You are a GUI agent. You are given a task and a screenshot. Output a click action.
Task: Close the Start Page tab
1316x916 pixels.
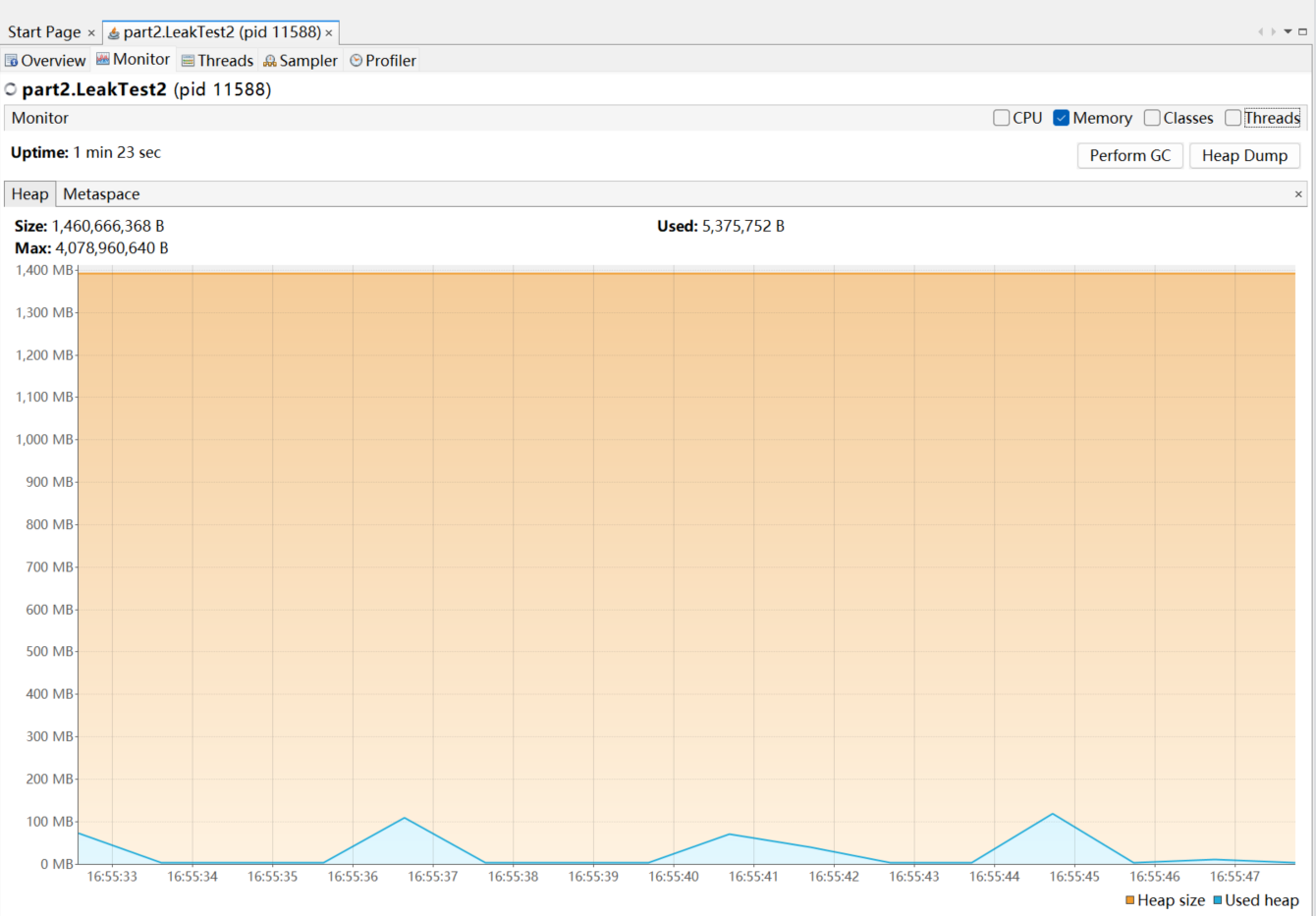91,33
